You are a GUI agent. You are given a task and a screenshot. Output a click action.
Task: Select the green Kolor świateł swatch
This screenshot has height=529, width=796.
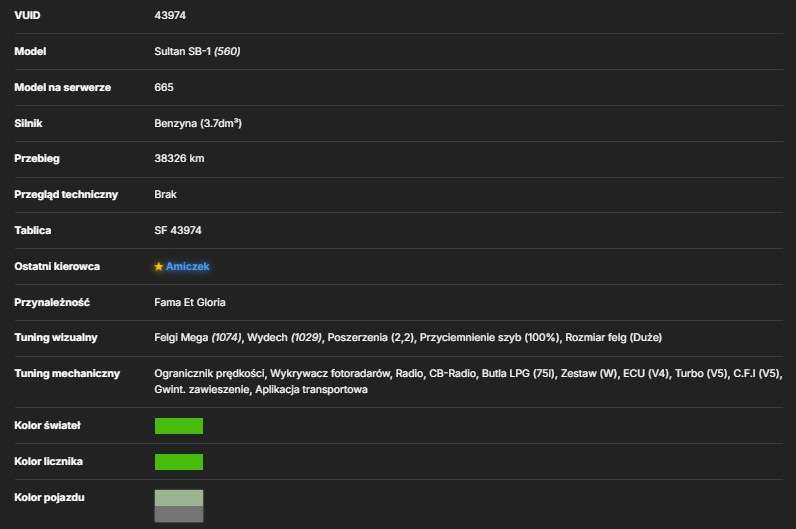179,426
